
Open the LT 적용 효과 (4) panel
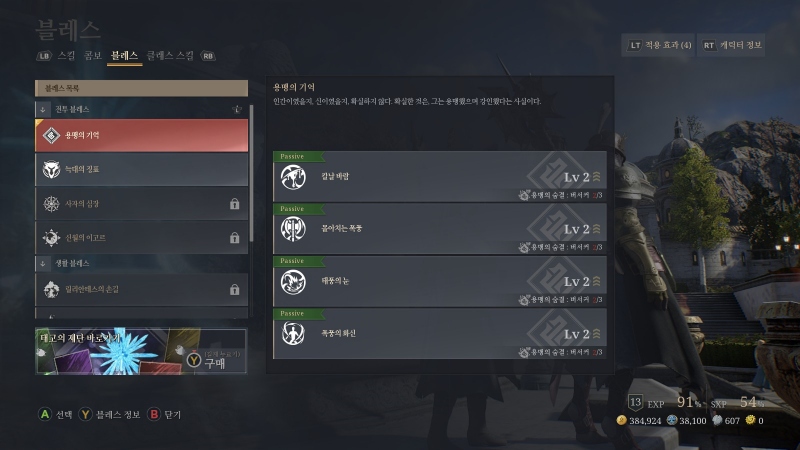coord(659,45)
